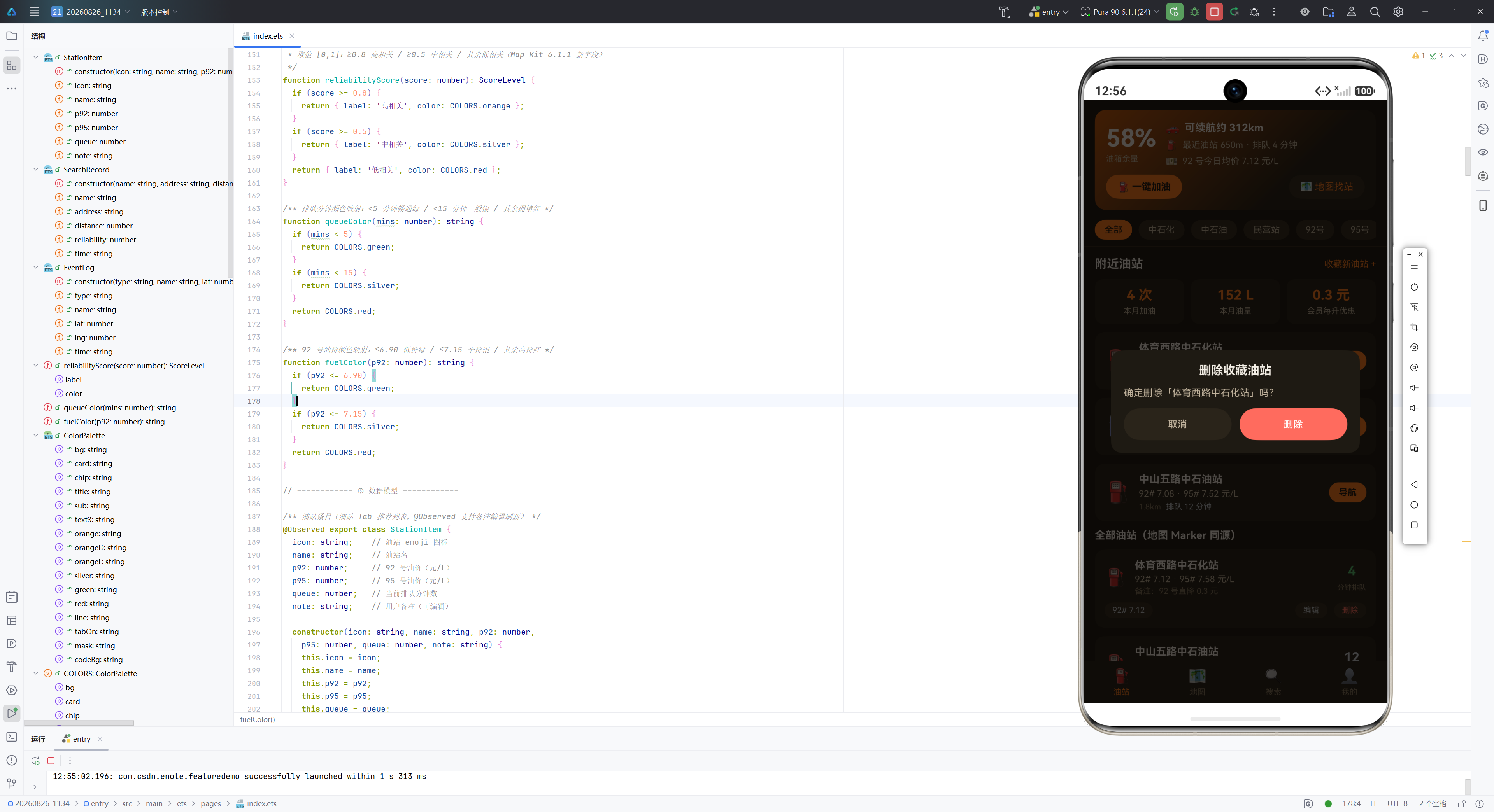Image resolution: width=1494 pixels, height=812 pixels.
Task: Take an emulator screenshot with crop icon
Action: 1414,327
